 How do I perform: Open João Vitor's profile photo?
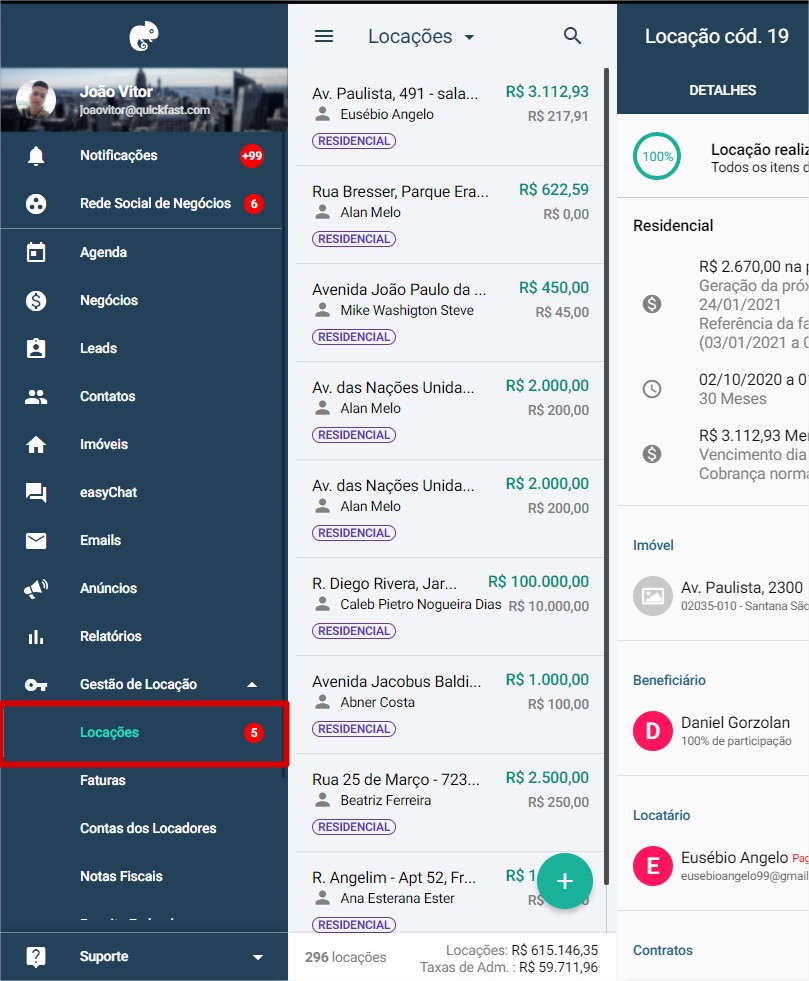coord(36,100)
